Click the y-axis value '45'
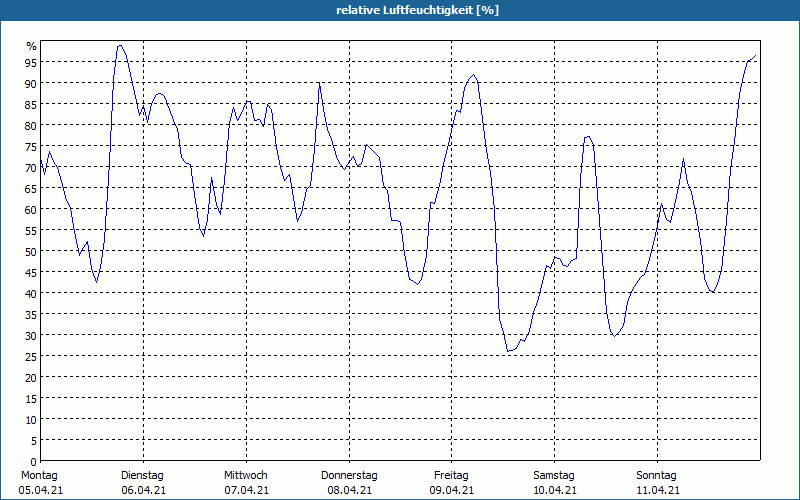The width and height of the screenshot is (800, 500). 31,272
